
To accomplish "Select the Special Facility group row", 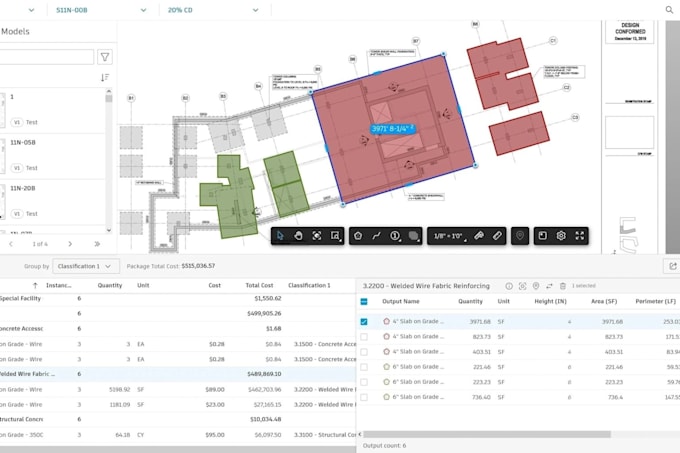I will (178, 299).
